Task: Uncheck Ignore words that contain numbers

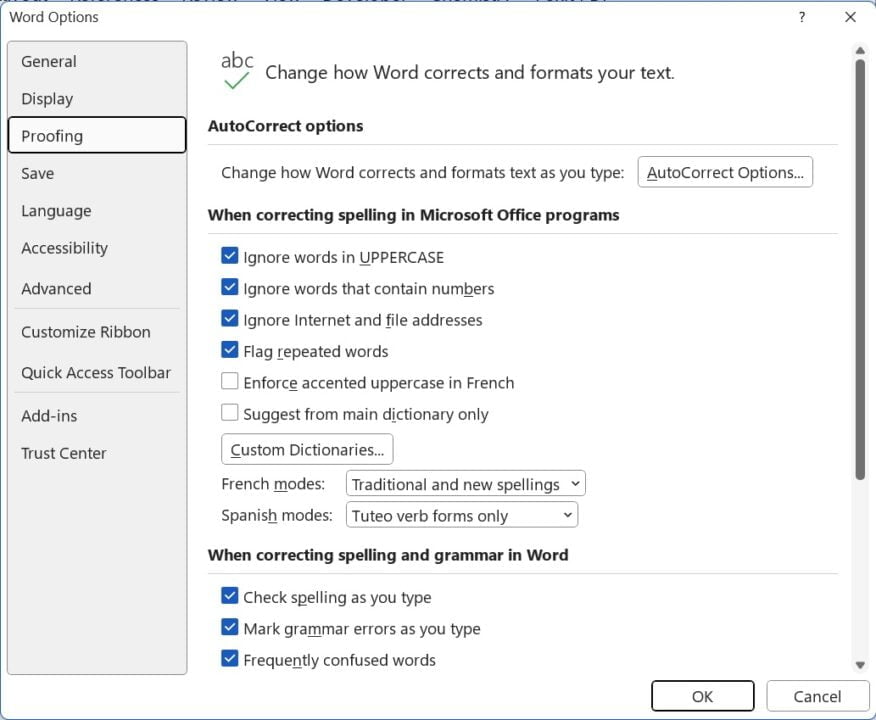Action: (x=230, y=288)
